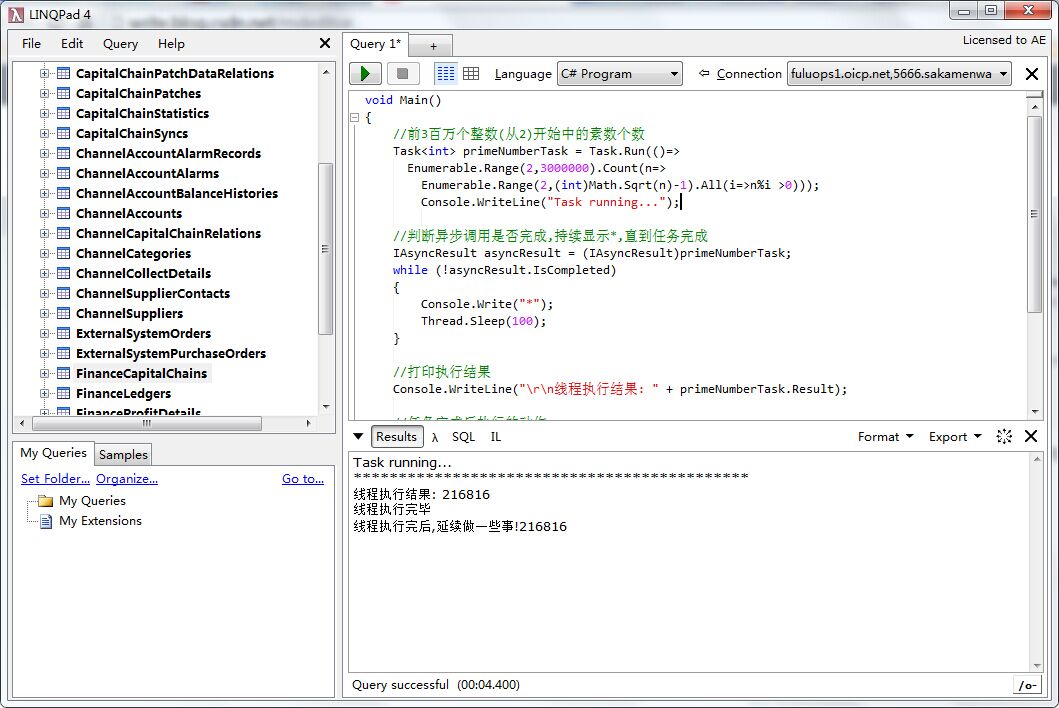Open the Query menu

point(120,43)
